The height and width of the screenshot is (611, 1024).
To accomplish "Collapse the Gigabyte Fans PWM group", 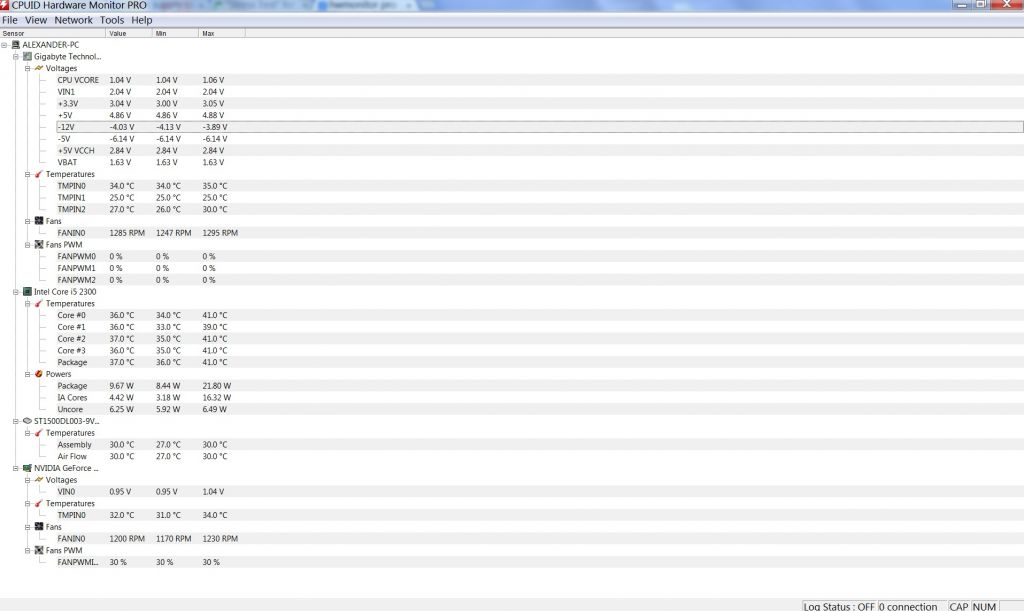I will coord(27,245).
